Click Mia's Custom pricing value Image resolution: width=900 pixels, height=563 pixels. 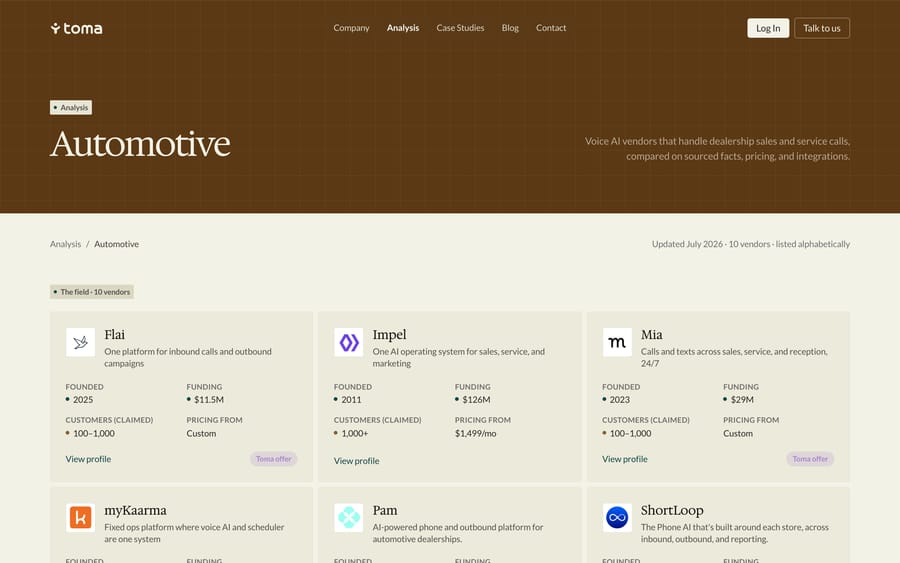[738, 433]
